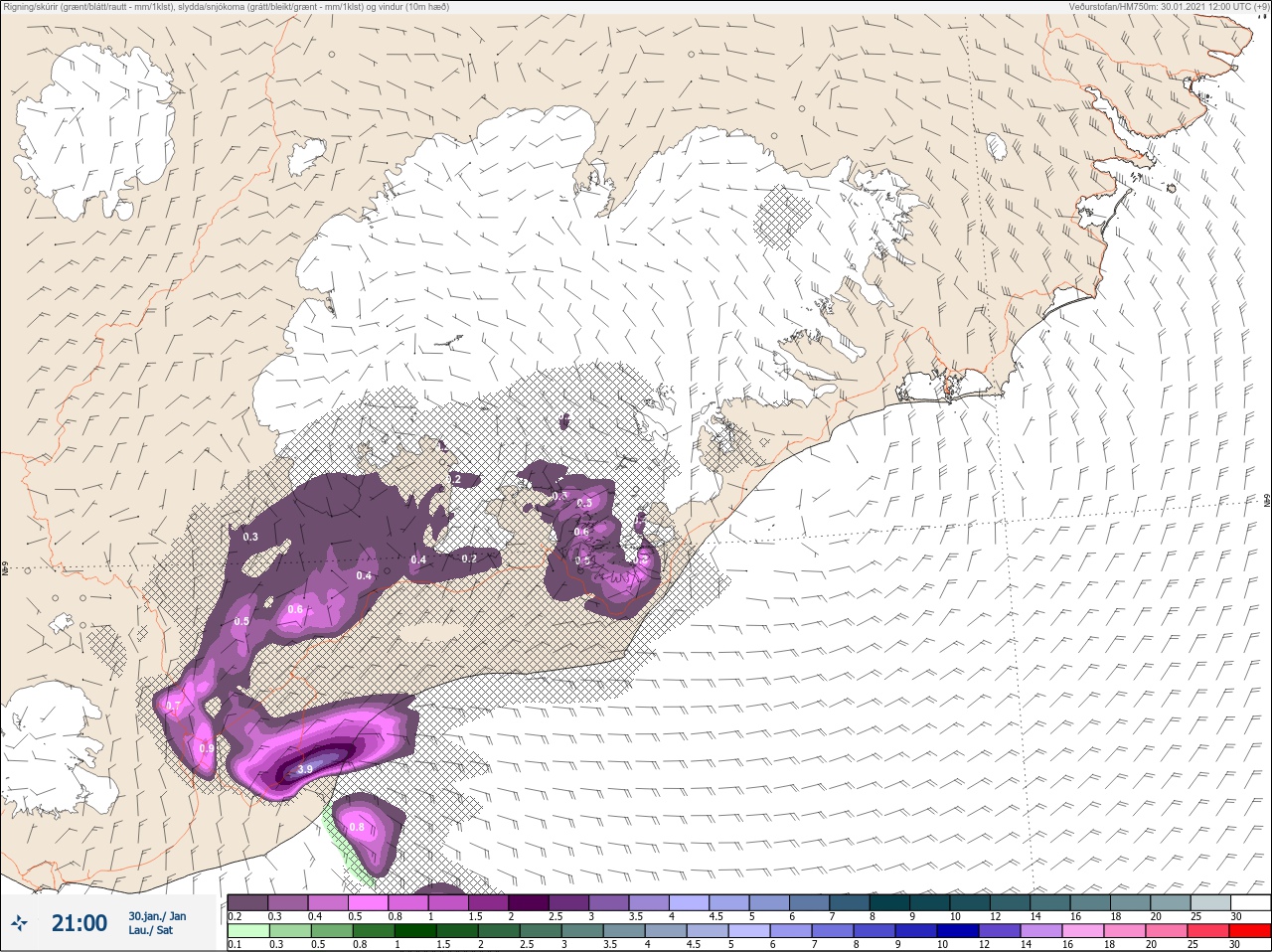The width and height of the screenshot is (1272, 952).
Task: Click the dark purple 0.2 swatch in top legend row
Action: click(247, 902)
